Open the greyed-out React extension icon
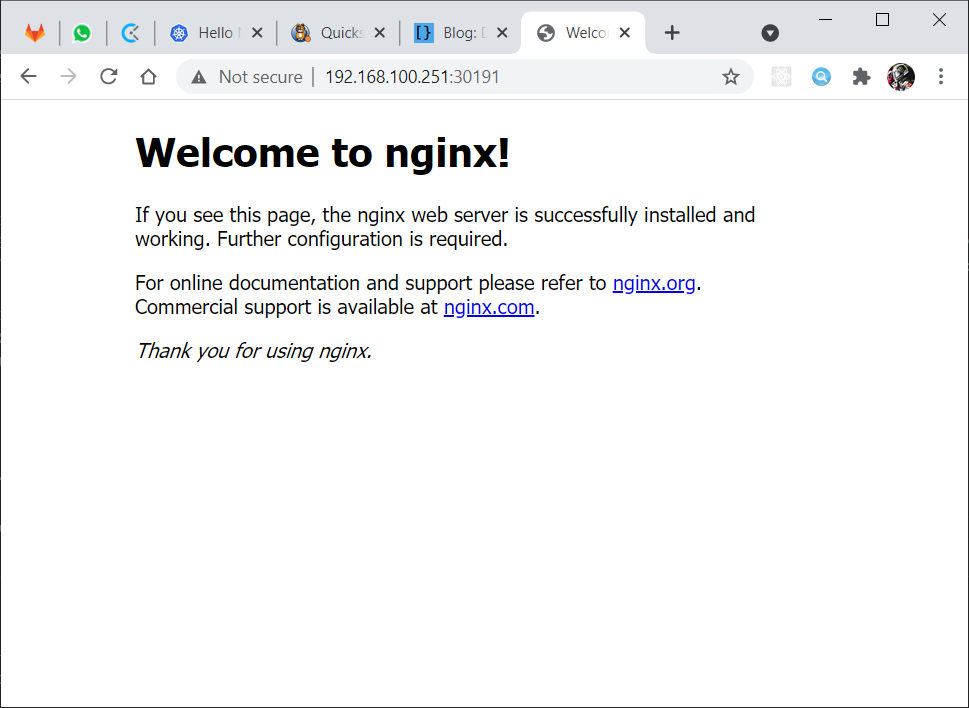969x708 pixels. tap(781, 77)
